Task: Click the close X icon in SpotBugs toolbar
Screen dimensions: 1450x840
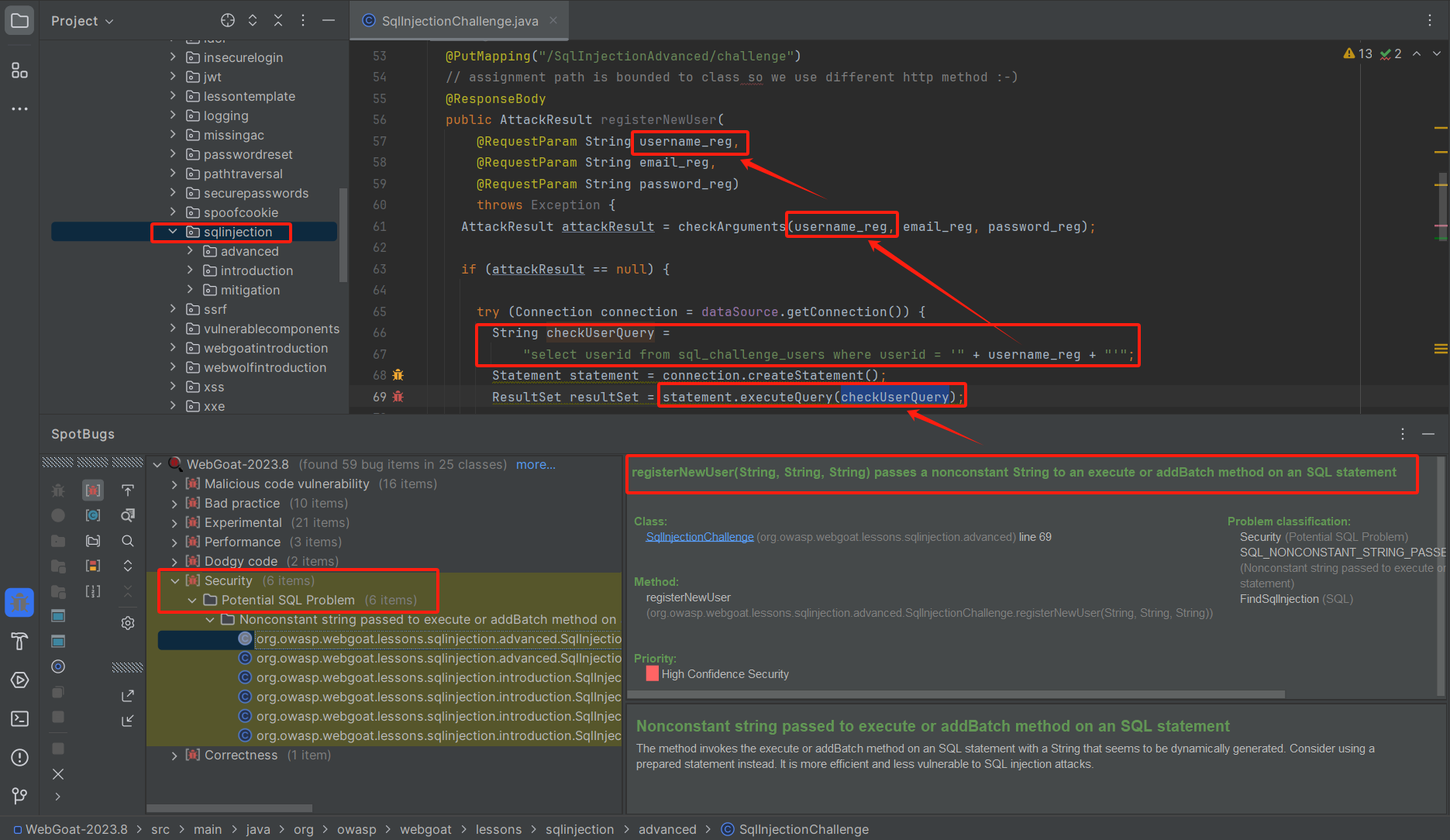Action: pyautogui.click(x=58, y=774)
